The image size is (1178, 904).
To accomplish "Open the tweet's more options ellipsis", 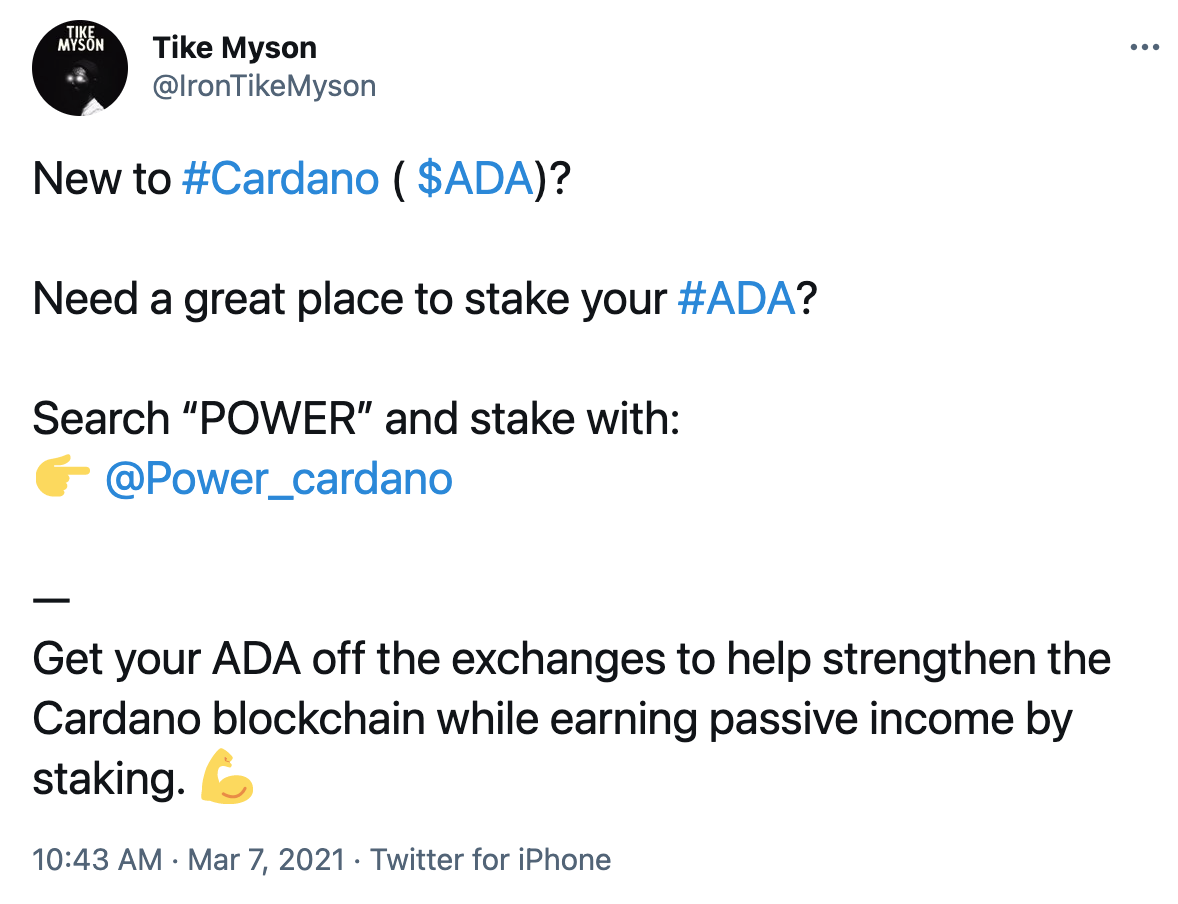I will click(x=1143, y=47).
